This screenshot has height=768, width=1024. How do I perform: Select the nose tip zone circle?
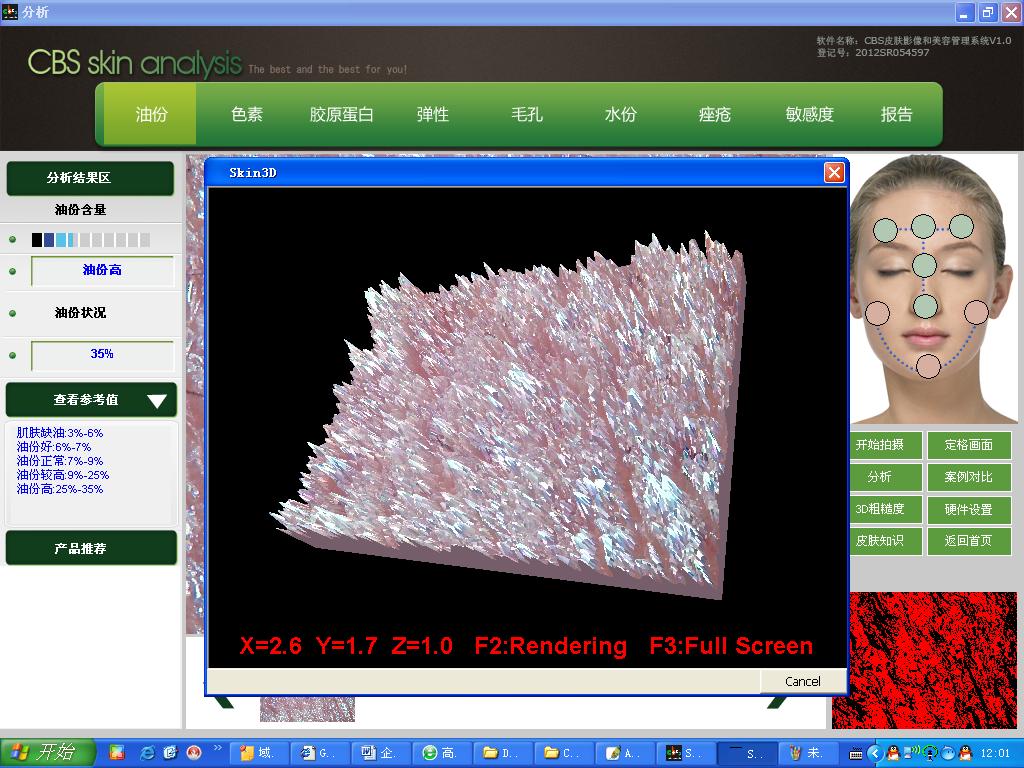coord(926,306)
